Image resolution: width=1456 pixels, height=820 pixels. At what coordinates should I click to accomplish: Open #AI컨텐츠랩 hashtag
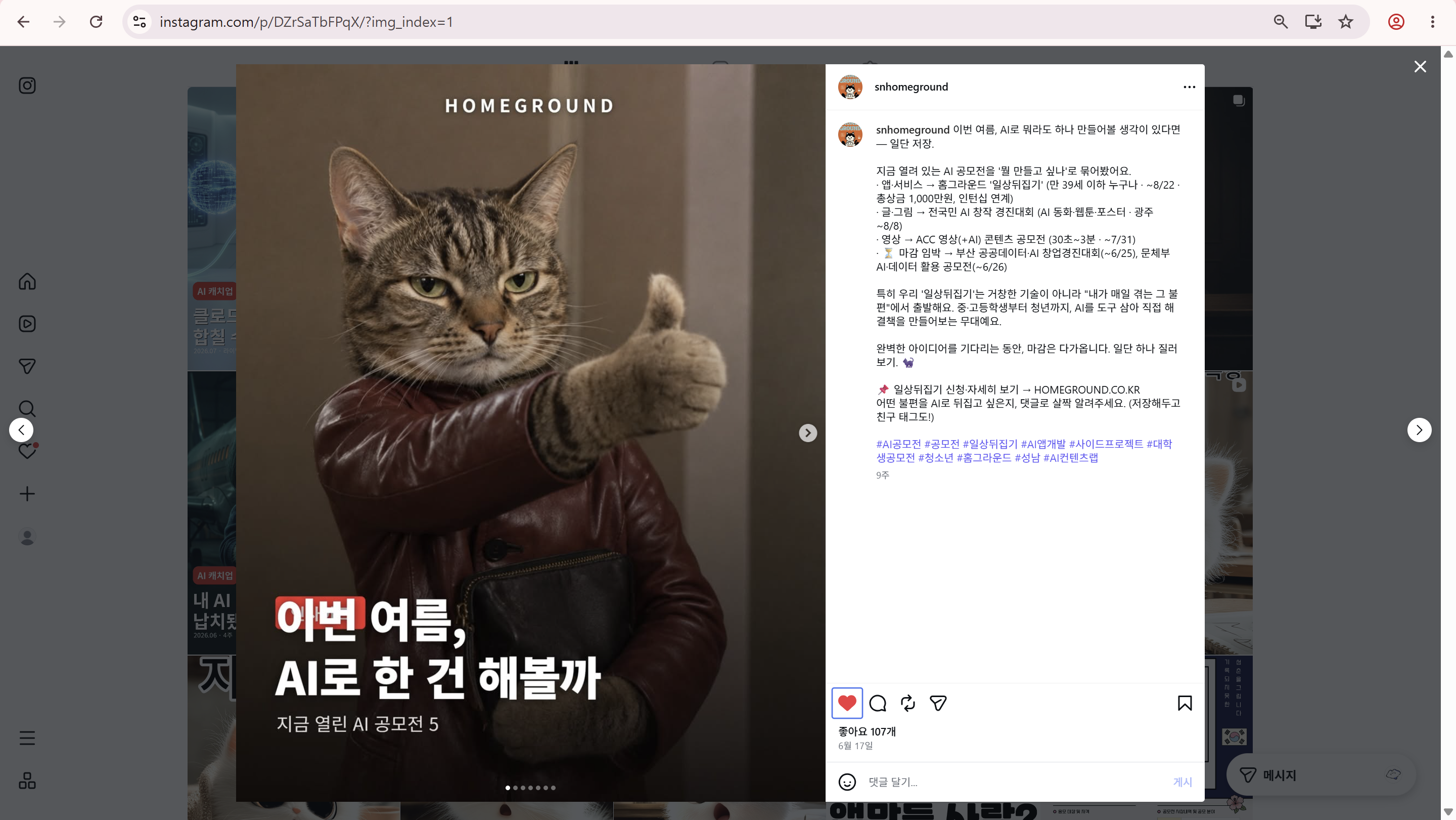pos(1071,457)
